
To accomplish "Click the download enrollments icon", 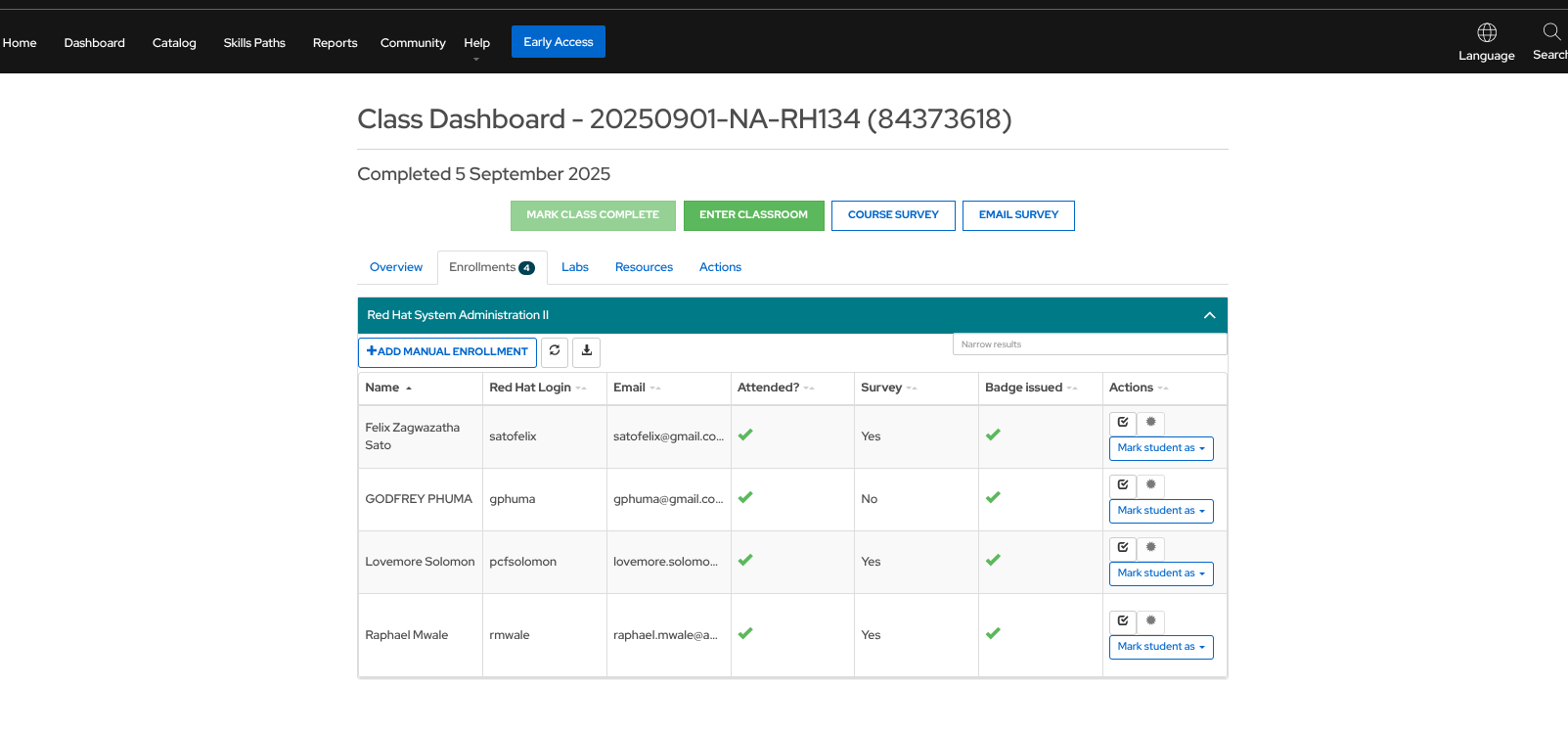I will (x=586, y=351).
